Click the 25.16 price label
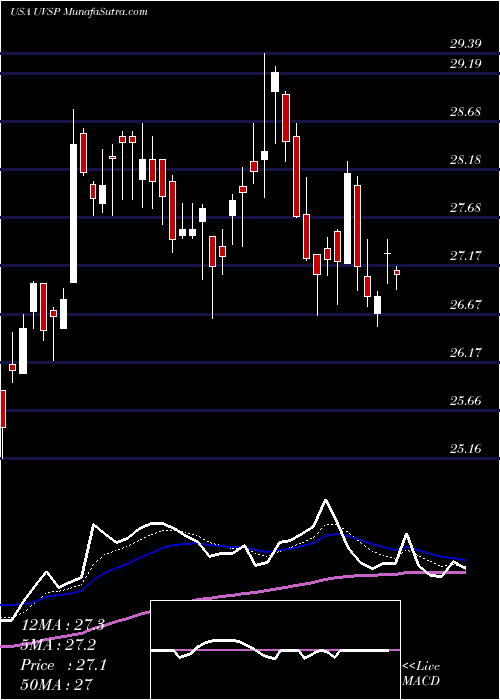This screenshot has width=500, height=700. coord(466,448)
